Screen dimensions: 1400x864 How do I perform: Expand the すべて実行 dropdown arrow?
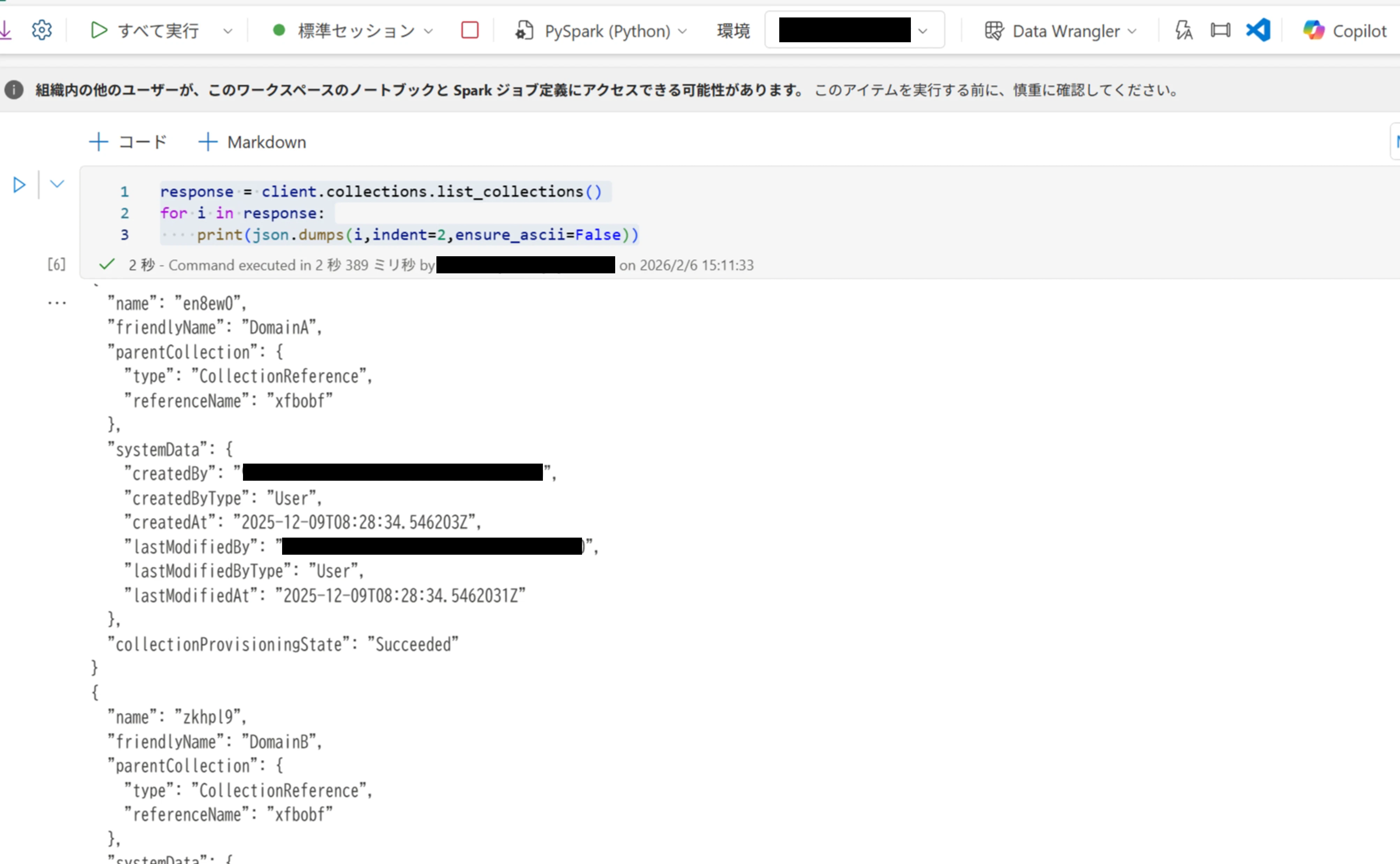[227, 31]
